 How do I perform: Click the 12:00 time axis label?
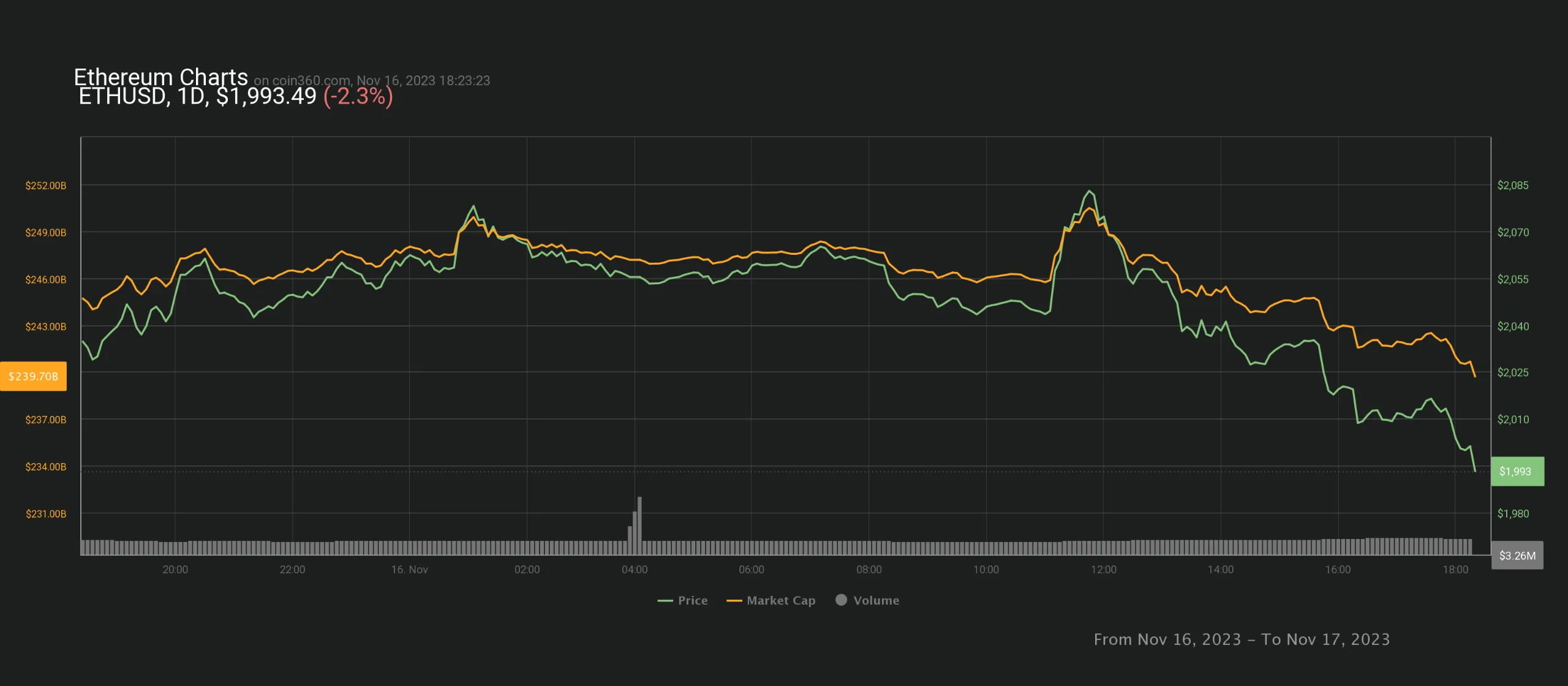coord(1103,570)
